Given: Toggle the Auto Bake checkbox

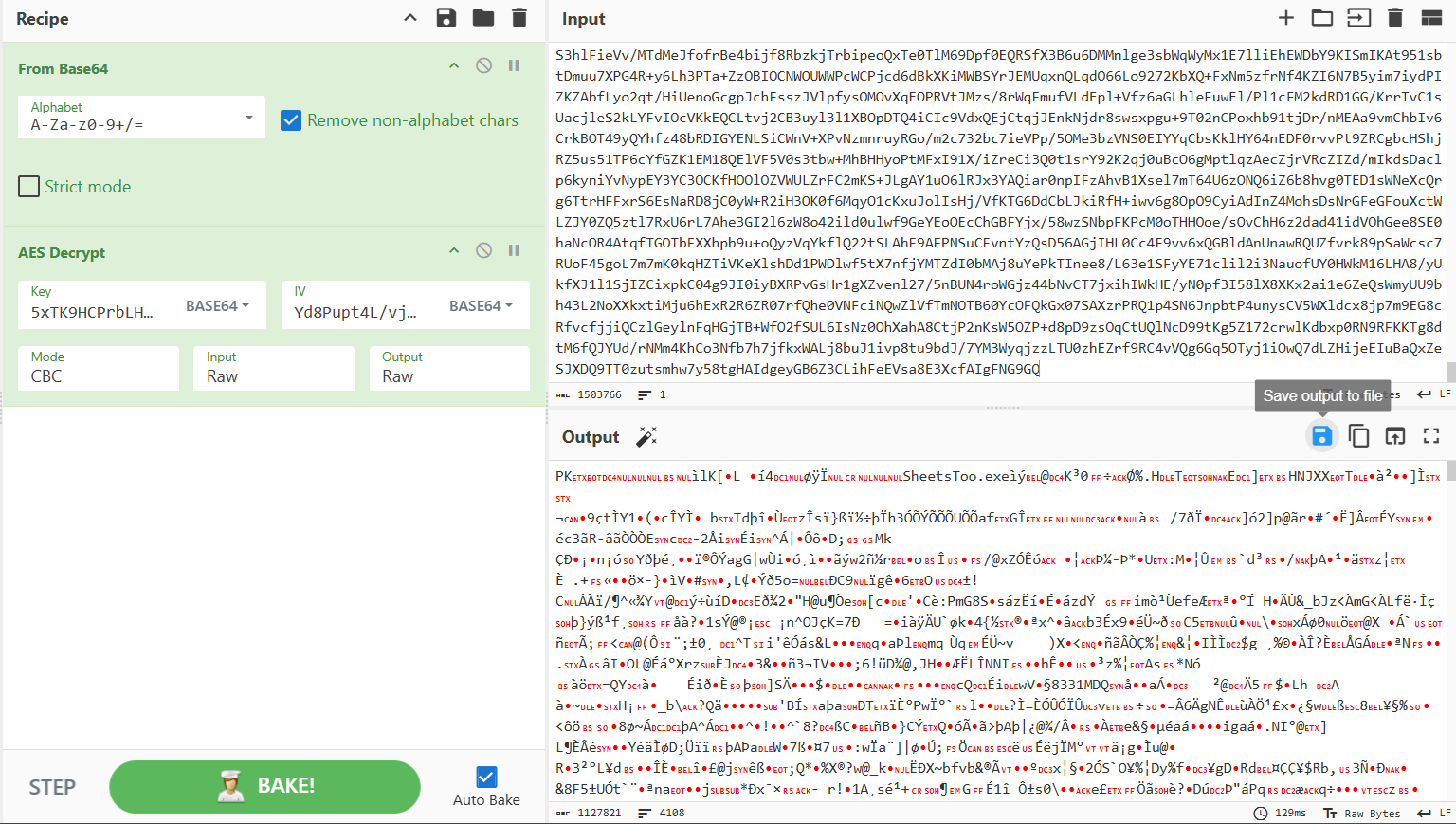Looking at the screenshot, I should point(486,778).
